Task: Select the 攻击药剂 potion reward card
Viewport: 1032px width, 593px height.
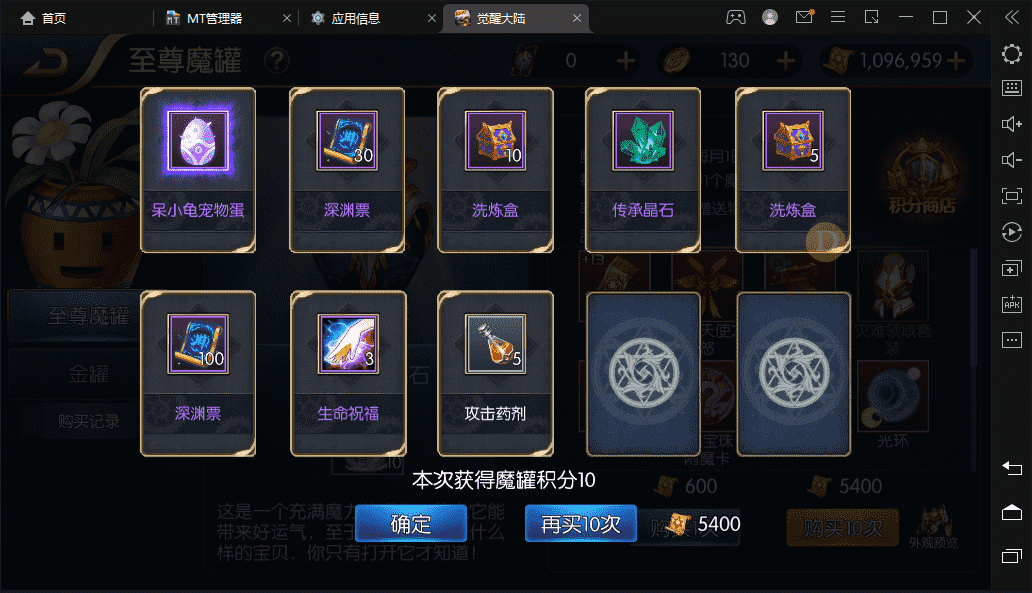Action: click(x=495, y=374)
